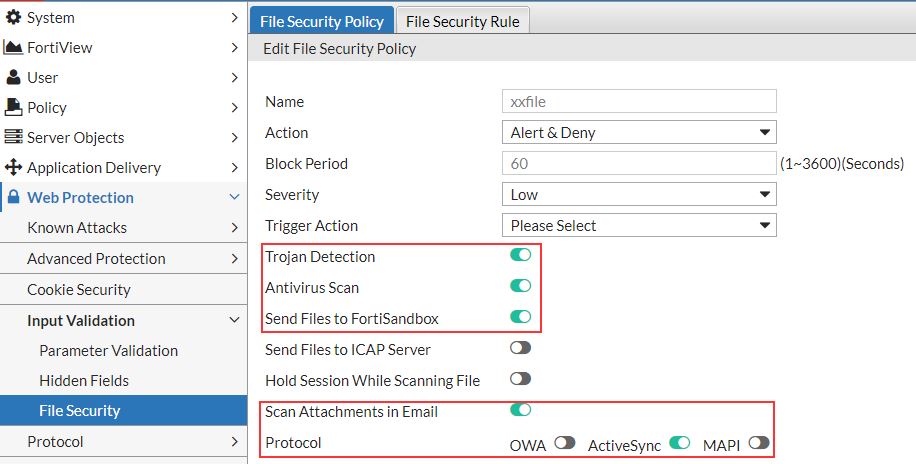Image resolution: width=916 pixels, height=464 pixels.
Task: Select the File Security Policy tab
Action: (x=321, y=21)
